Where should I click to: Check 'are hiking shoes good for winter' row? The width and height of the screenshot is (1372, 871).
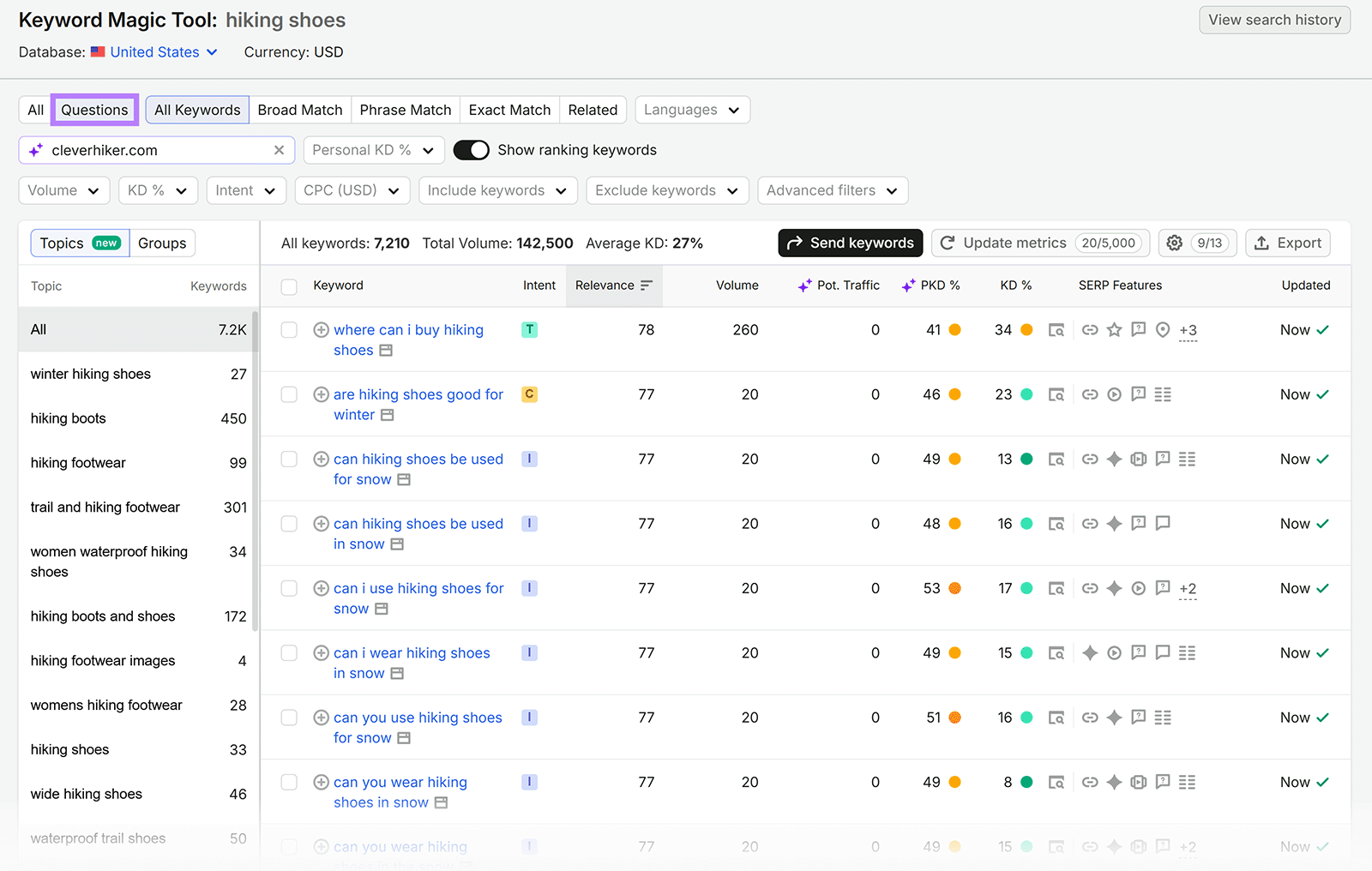click(x=289, y=394)
